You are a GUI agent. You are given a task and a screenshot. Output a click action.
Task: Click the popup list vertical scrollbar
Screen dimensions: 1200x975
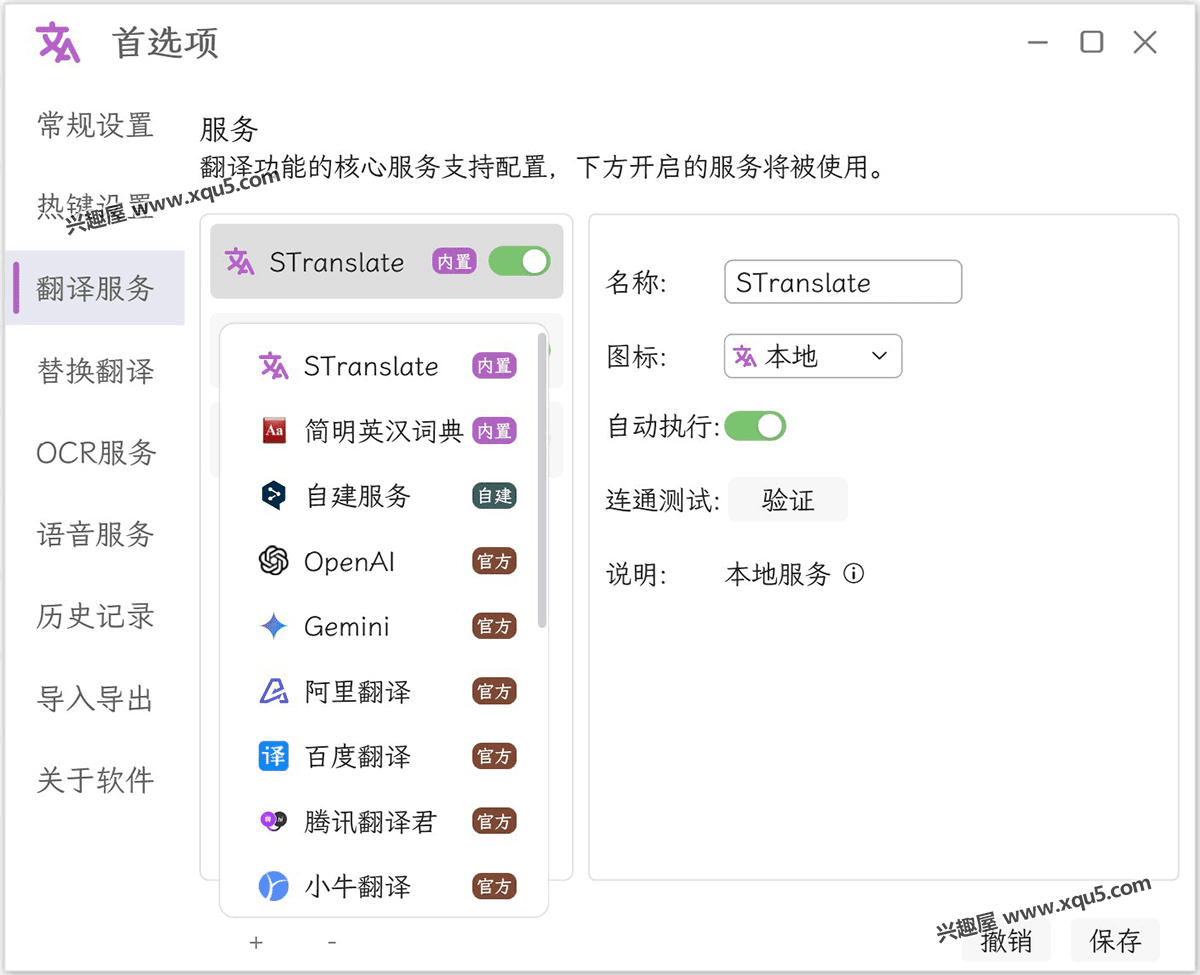(x=542, y=480)
